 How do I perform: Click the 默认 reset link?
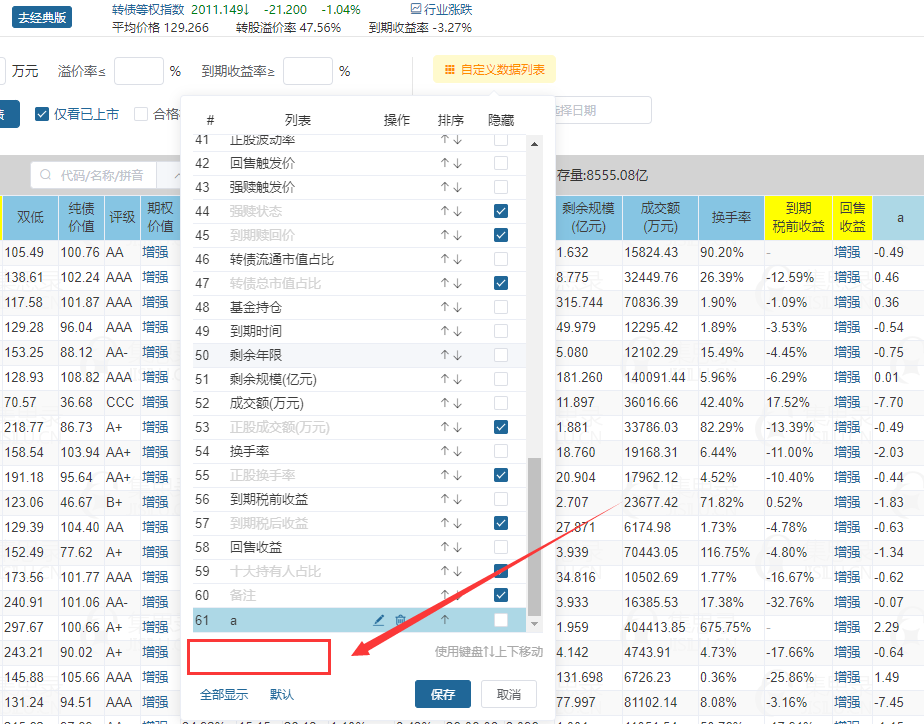[282, 694]
